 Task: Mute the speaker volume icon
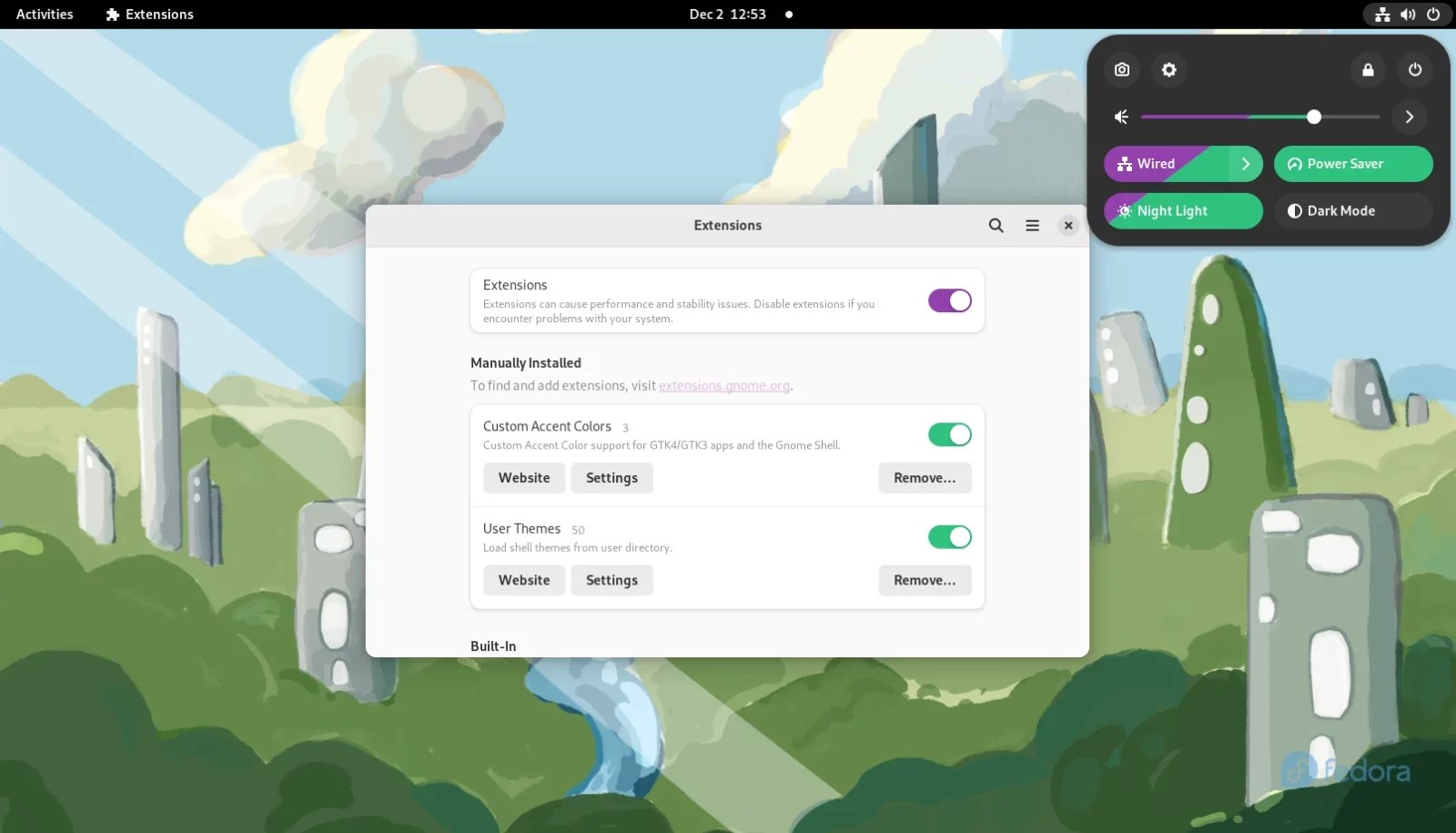point(1120,117)
